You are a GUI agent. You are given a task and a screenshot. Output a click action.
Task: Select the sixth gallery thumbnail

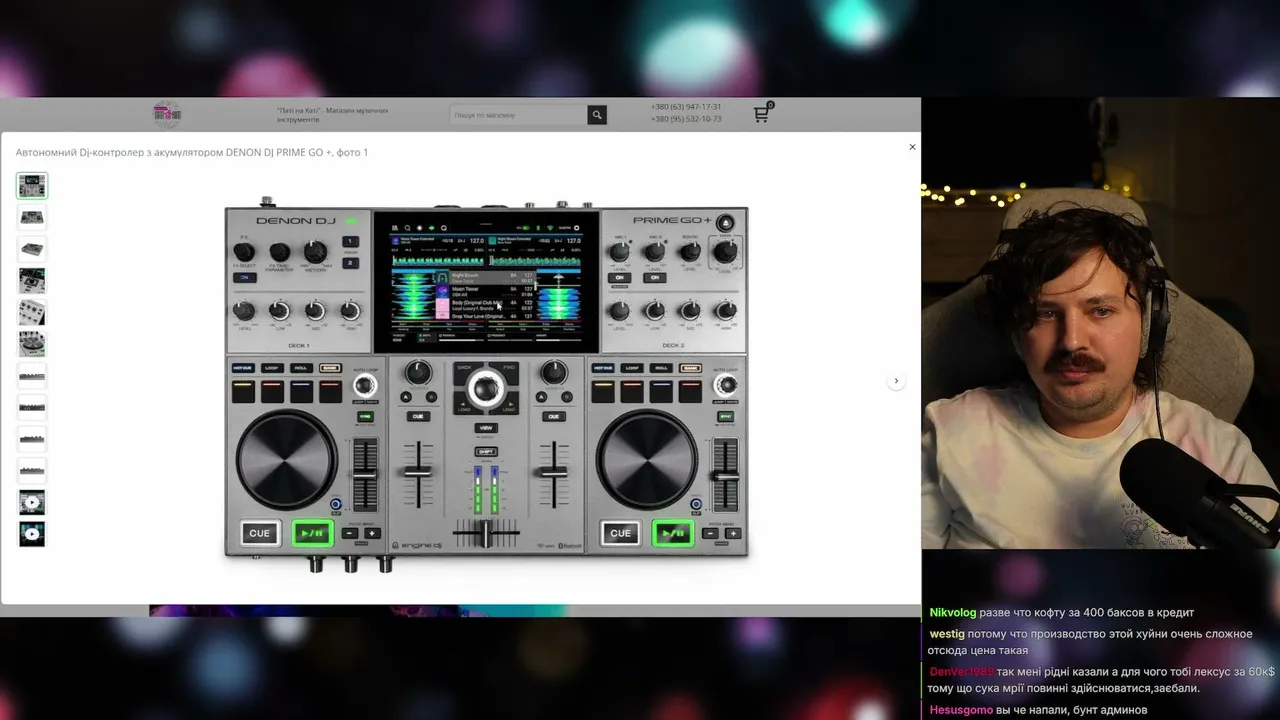32,344
